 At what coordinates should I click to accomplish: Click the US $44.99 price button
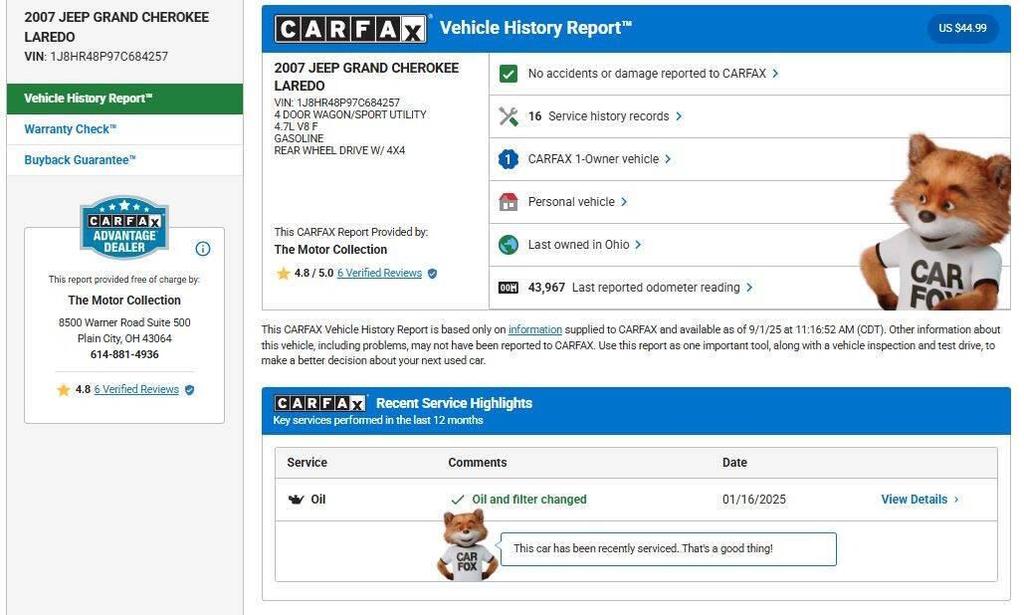click(x=962, y=28)
